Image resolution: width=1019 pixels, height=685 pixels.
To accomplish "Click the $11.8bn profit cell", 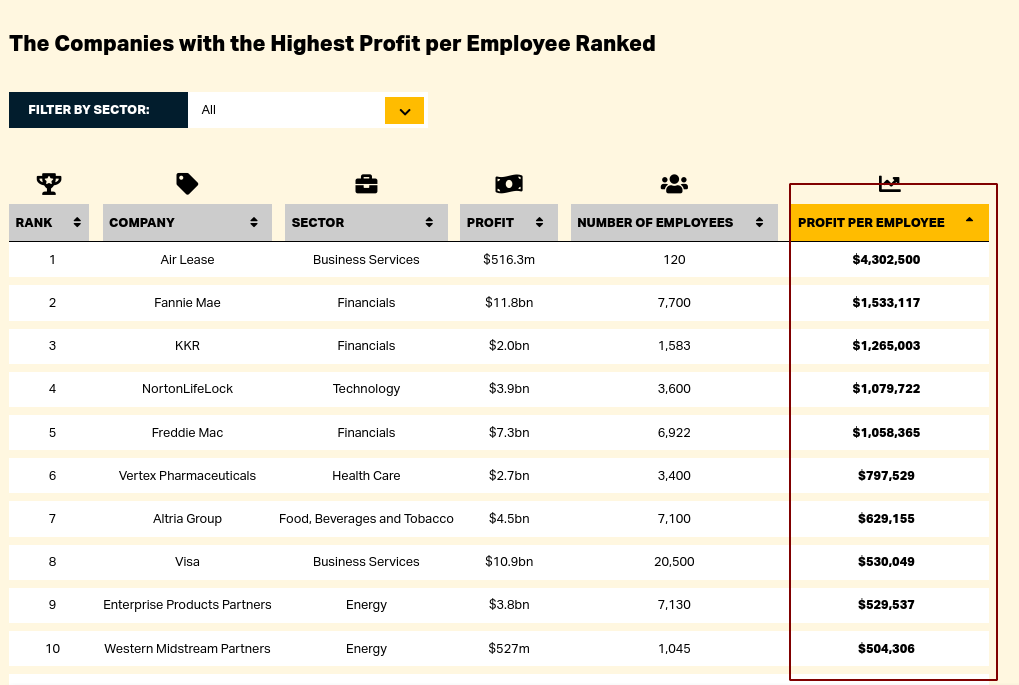I will 509,302.
